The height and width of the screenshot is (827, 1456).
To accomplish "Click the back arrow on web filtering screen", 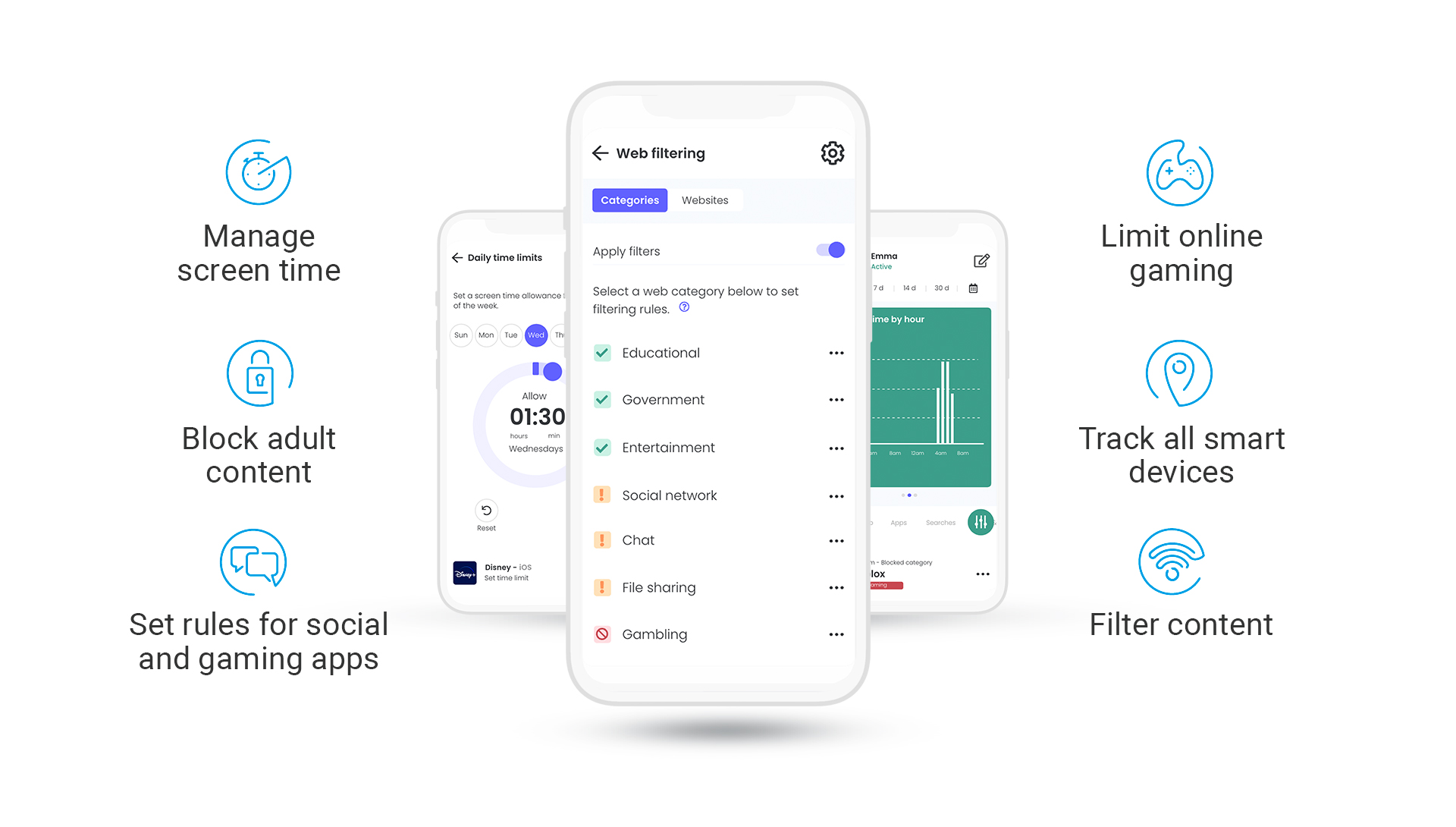I will [x=600, y=153].
